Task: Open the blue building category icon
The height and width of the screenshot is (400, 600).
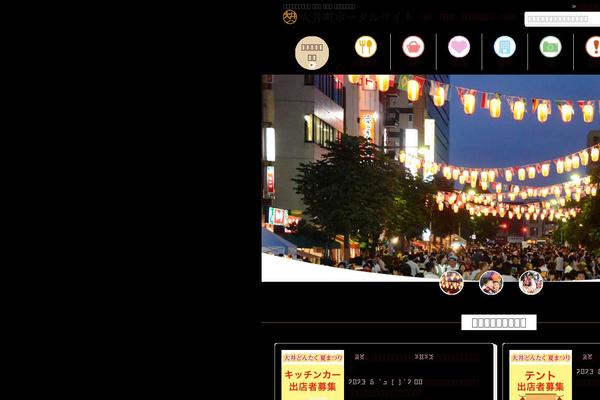Action: (504, 47)
